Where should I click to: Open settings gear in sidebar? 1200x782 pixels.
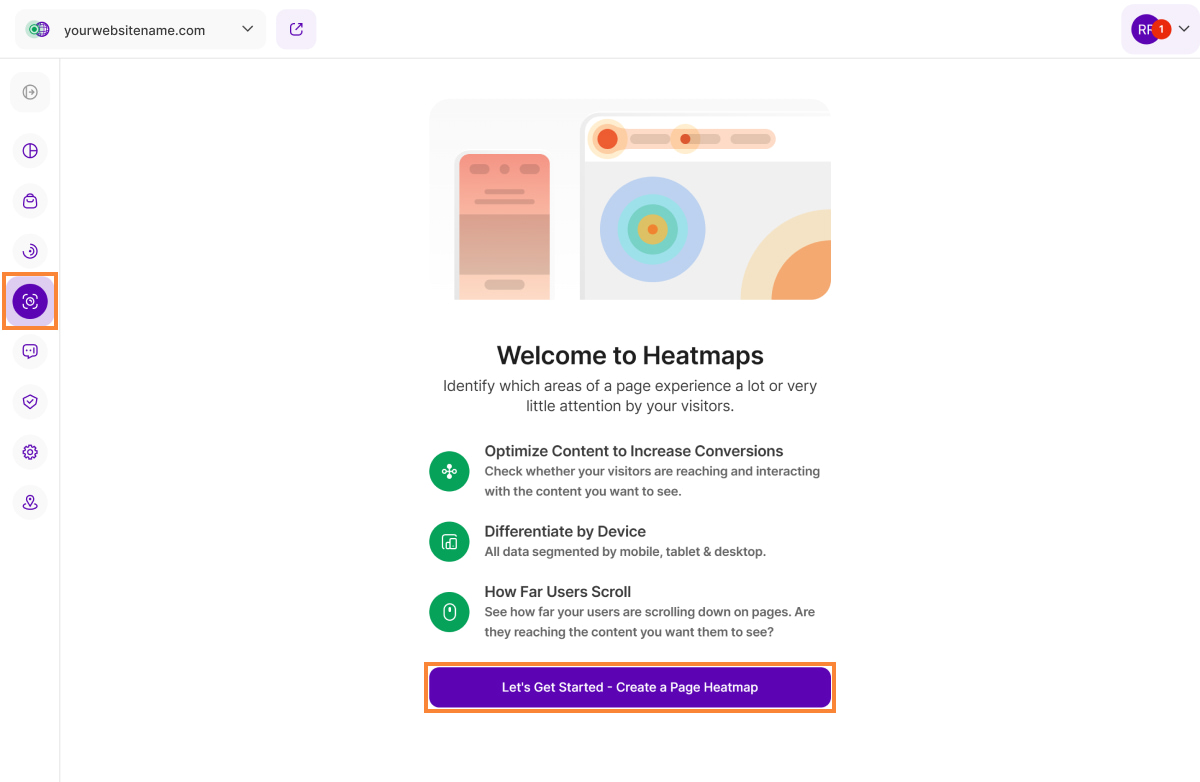(x=30, y=452)
